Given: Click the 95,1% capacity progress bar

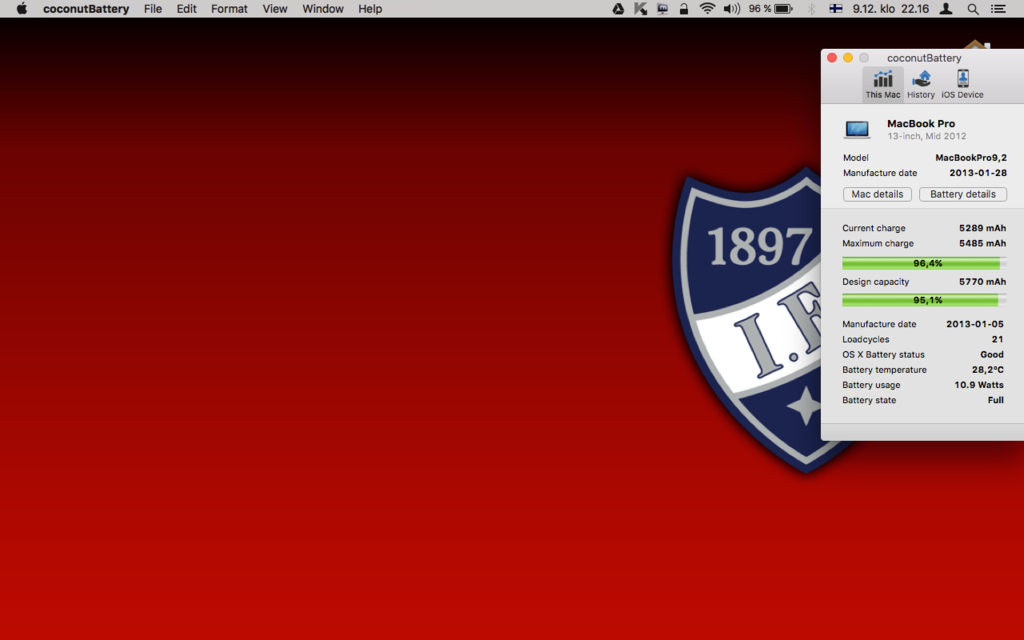Looking at the screenshot, I should pos(923,300).
